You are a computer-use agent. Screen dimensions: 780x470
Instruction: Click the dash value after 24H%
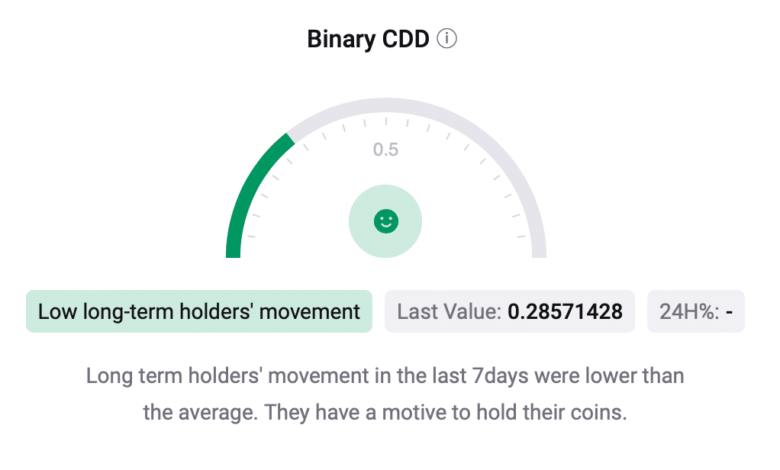coord(730,312)
